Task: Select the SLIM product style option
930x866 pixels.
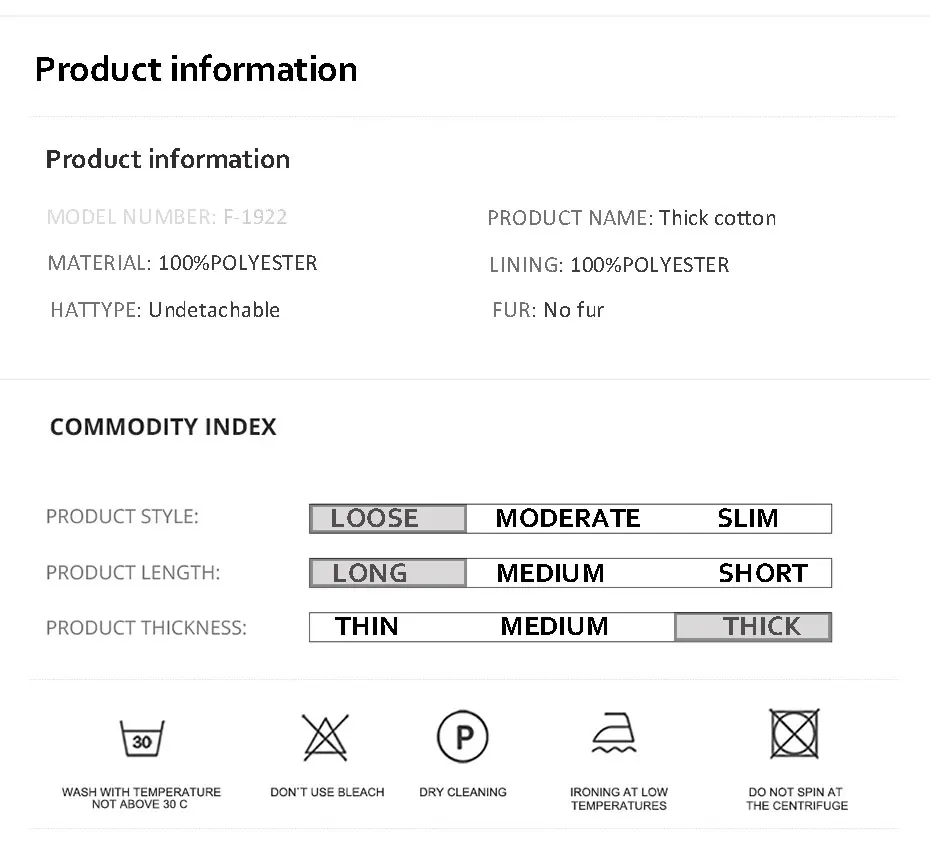Action: (748, 518)
